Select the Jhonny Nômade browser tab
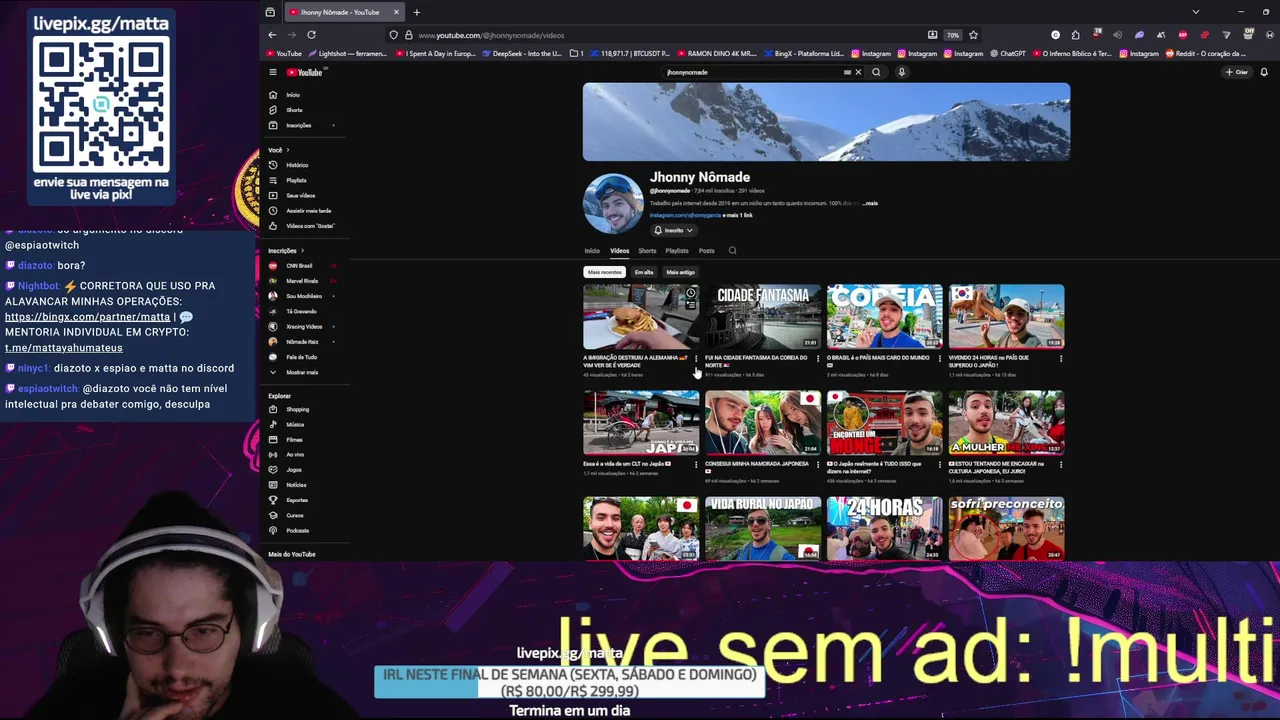Screen dimensions: 1280x720 pyautogui.click(x=345, y=12)
